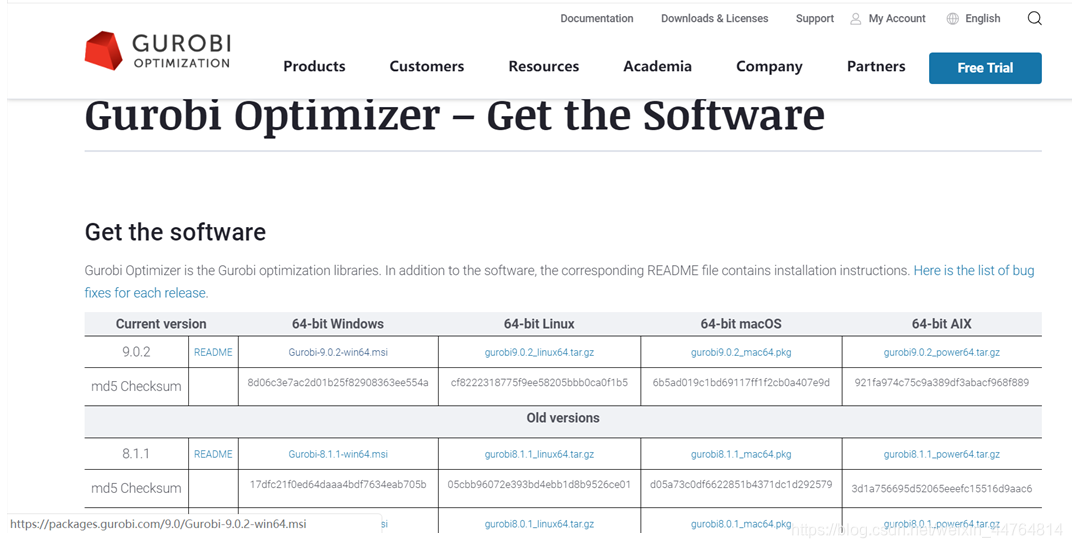Click the Gurobi Optimization logo
Viewport: 1072px width, 548px height.
tap(157, 51)
